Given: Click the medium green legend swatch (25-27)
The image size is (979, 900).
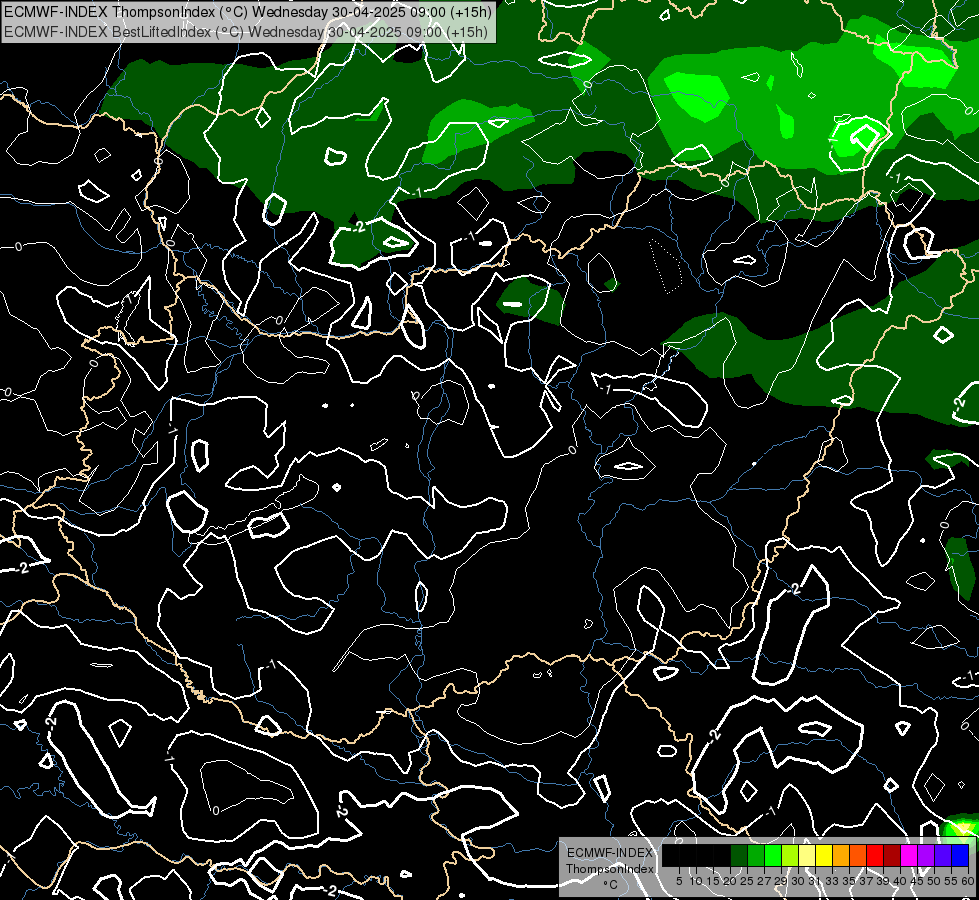Looking at the screenshot, I should point(756,856).
